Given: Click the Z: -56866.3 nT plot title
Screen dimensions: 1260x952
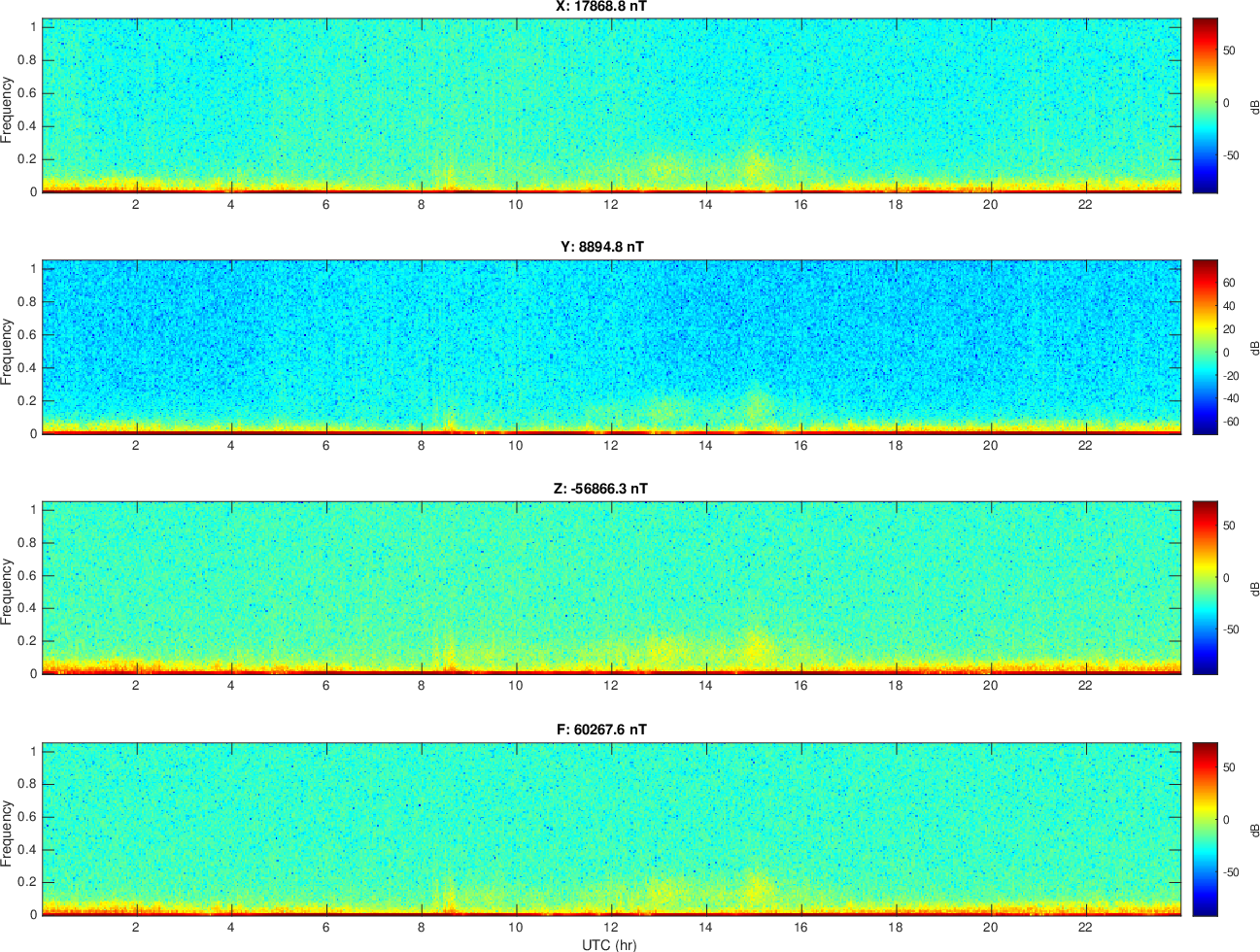Looking at the screenshot, I should click(600, 489).
